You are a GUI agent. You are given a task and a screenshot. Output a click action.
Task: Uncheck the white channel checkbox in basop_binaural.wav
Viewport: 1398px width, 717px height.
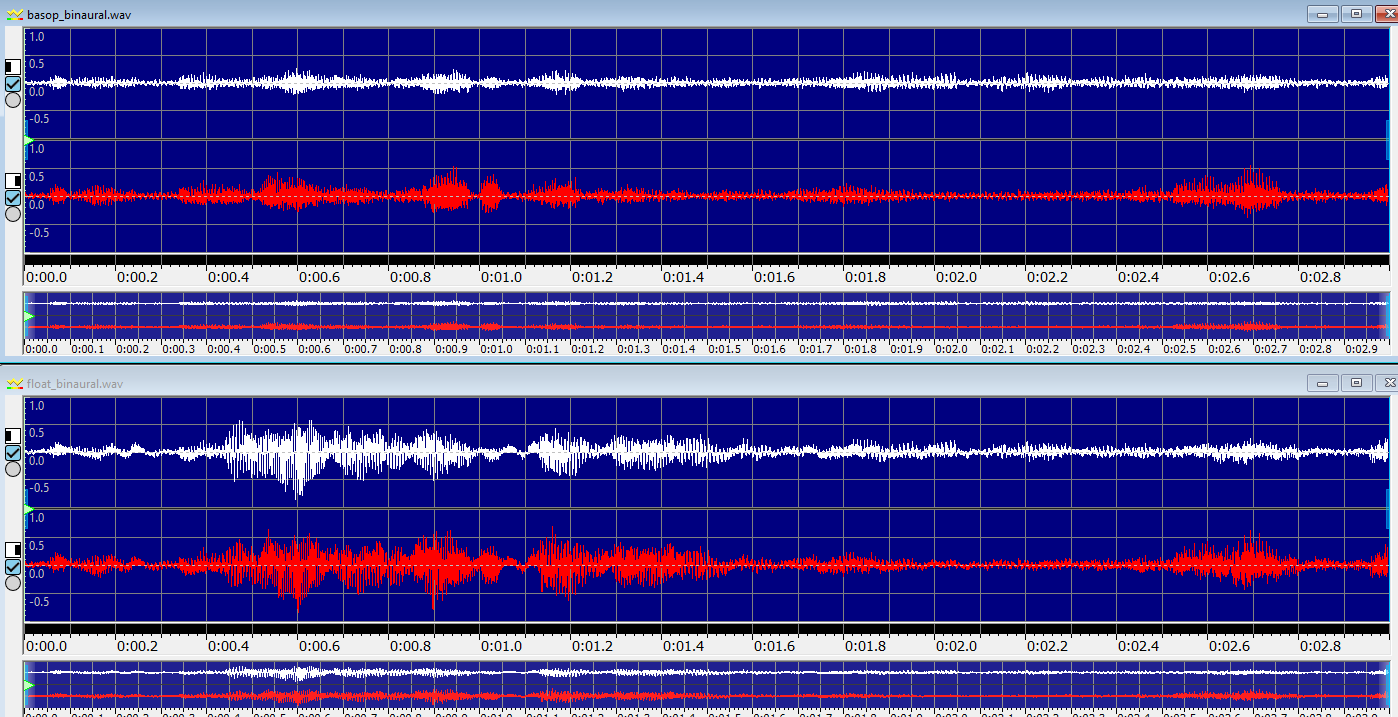tap(13, 84)
